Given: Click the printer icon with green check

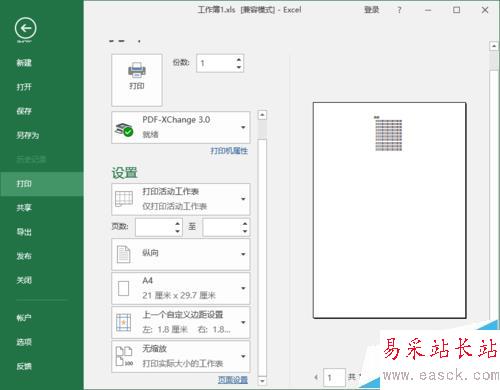Looking at the screenshot, I should coord(124,129).
